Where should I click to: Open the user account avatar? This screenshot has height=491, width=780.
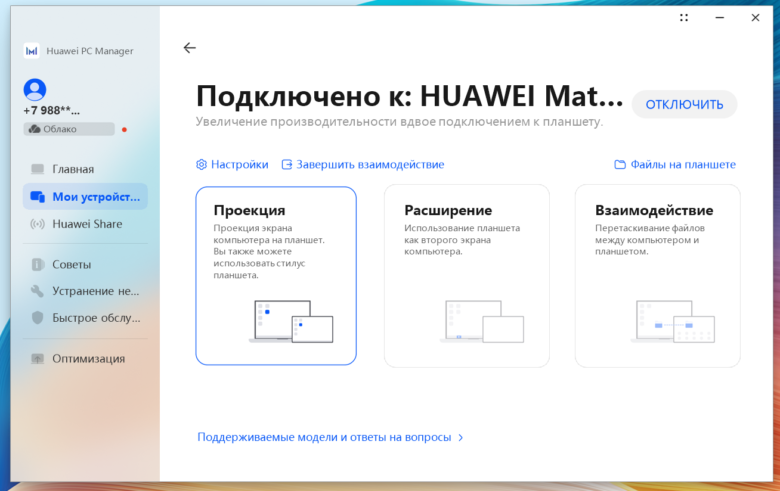click(35, 90)
